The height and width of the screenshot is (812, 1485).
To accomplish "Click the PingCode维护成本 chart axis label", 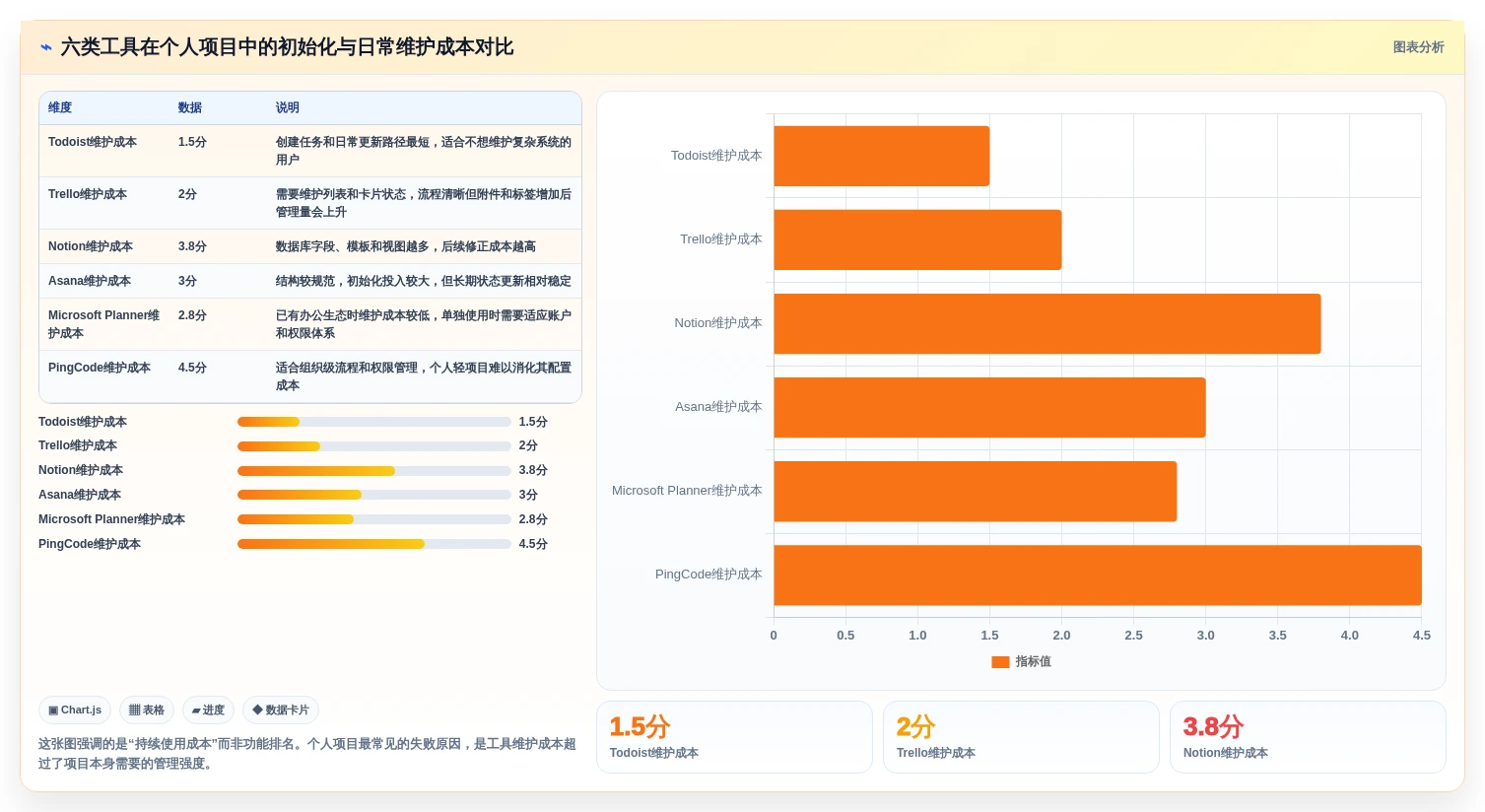I will pos(709,575).
